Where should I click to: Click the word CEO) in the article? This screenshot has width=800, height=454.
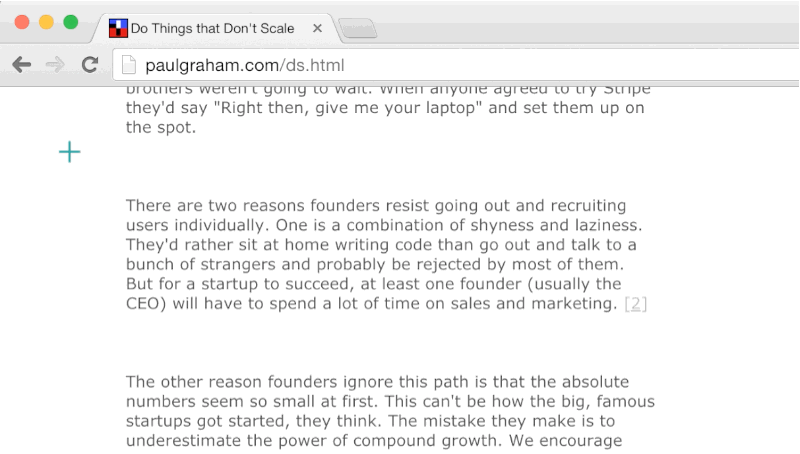(146, 304)
